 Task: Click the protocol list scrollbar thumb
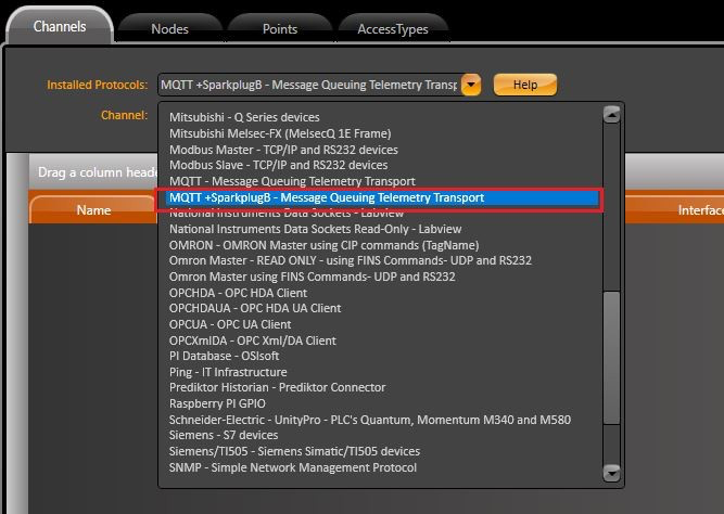pyautogui.click(x=612, y=358)
